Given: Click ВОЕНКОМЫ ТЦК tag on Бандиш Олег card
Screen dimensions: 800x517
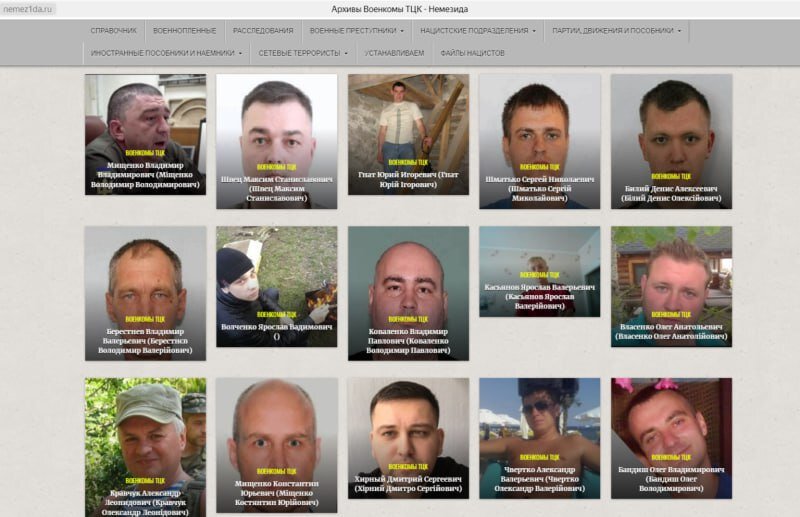Looking at the screenshot, I should point(671,457).
